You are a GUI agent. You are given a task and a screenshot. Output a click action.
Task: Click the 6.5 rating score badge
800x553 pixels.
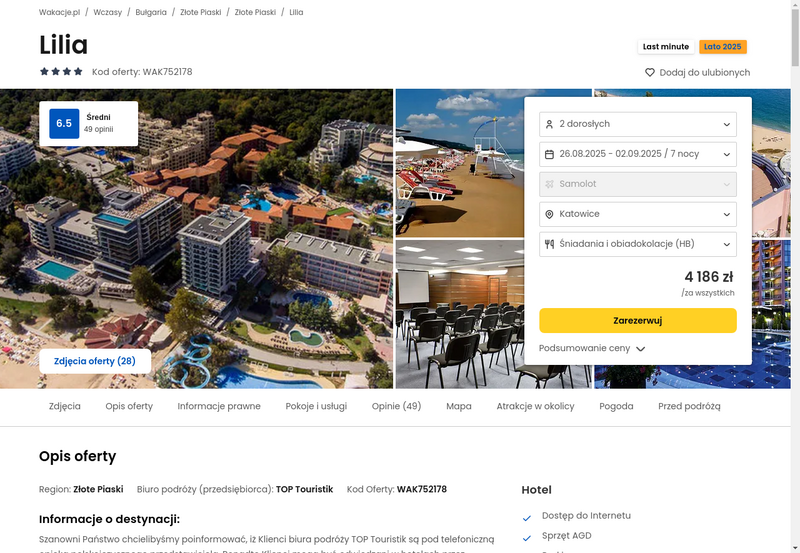click(x=64, y=123)
